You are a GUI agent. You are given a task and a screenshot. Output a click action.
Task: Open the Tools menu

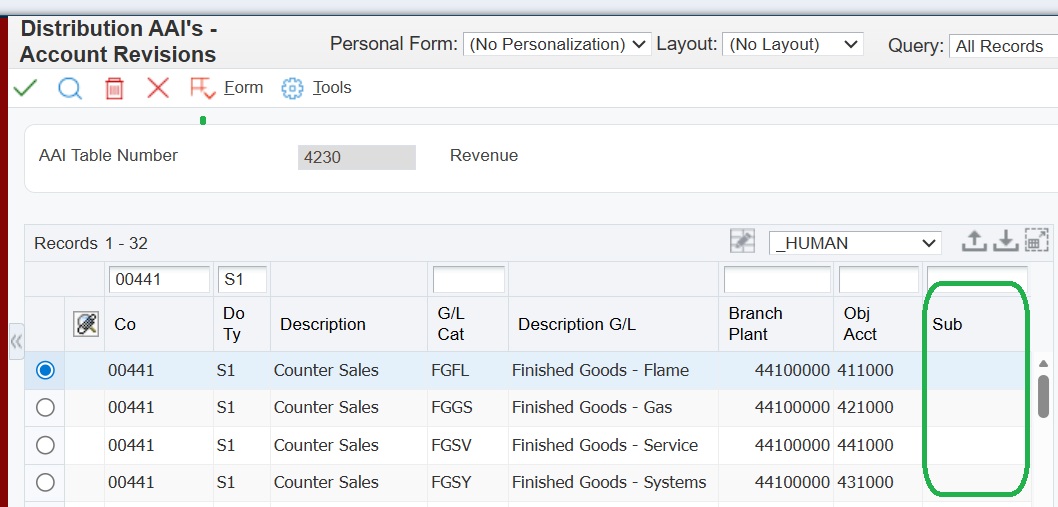click(x=332, y=88)
